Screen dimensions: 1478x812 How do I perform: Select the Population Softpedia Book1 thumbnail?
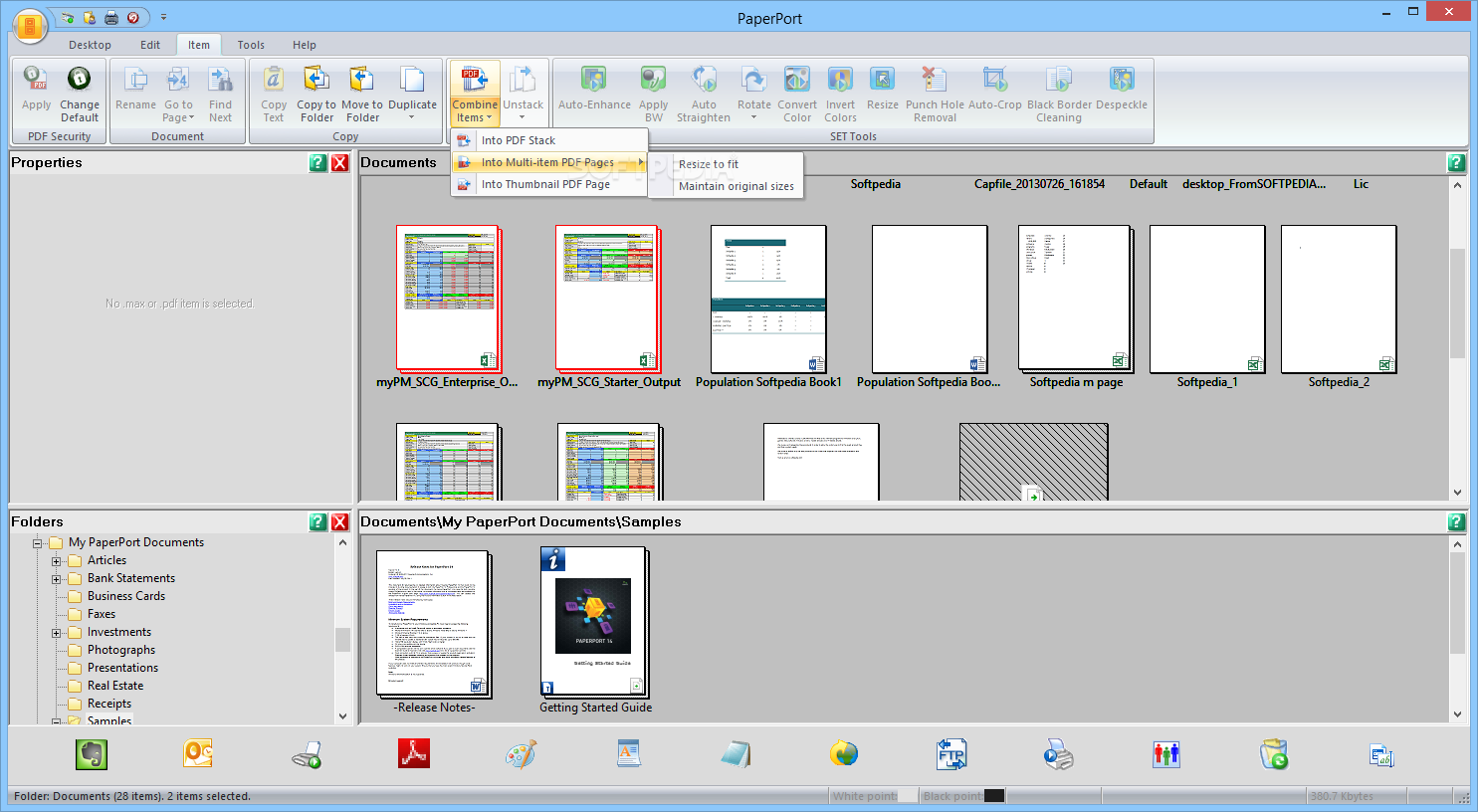pyautogui.click(x=768, y=299)
